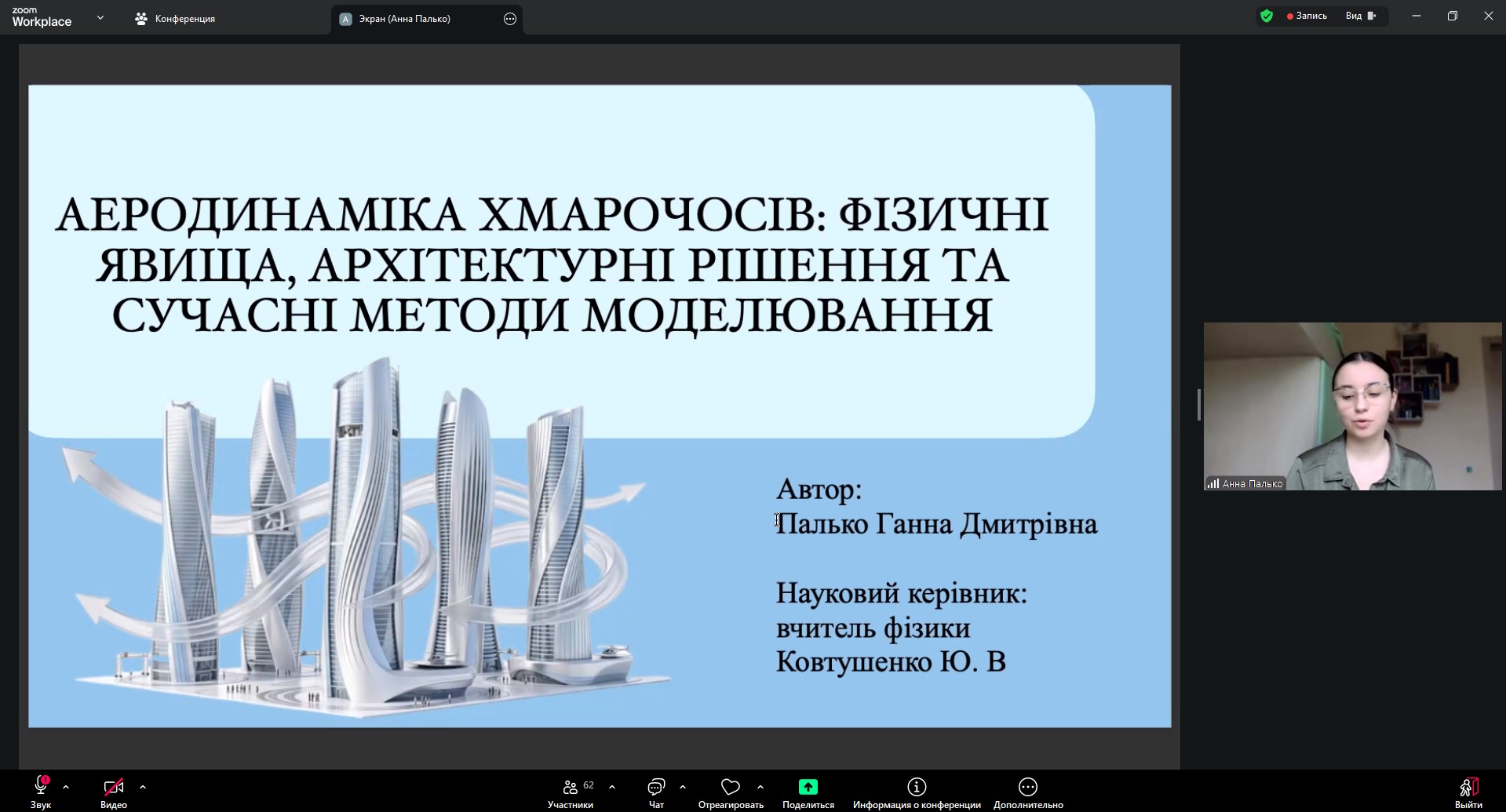
Task: Expand the arrow next to Участники
Action: click(x=612, y=786)
